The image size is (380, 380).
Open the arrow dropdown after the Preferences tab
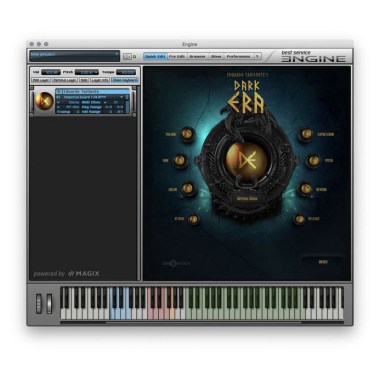(257, 56)
